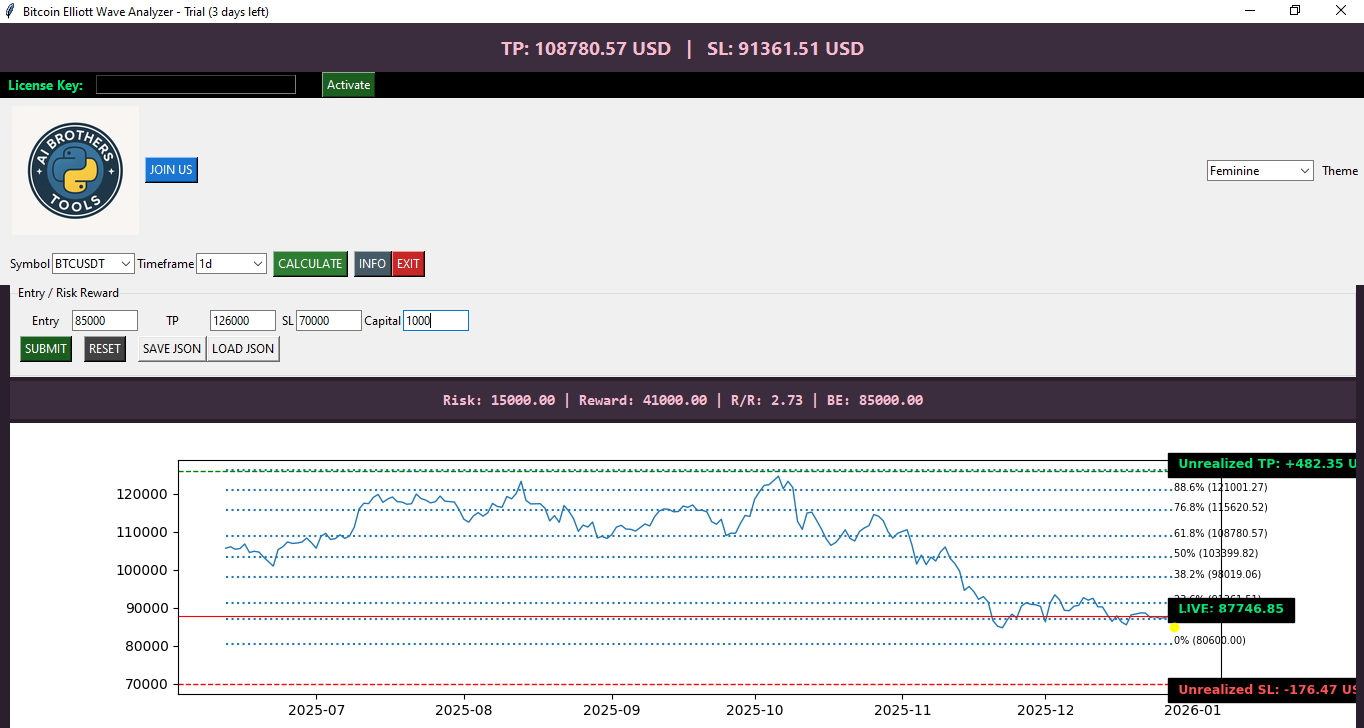Click the feather app icon in title bar
The height and width of the screenshot is (728, 1364).
point(10,11)
